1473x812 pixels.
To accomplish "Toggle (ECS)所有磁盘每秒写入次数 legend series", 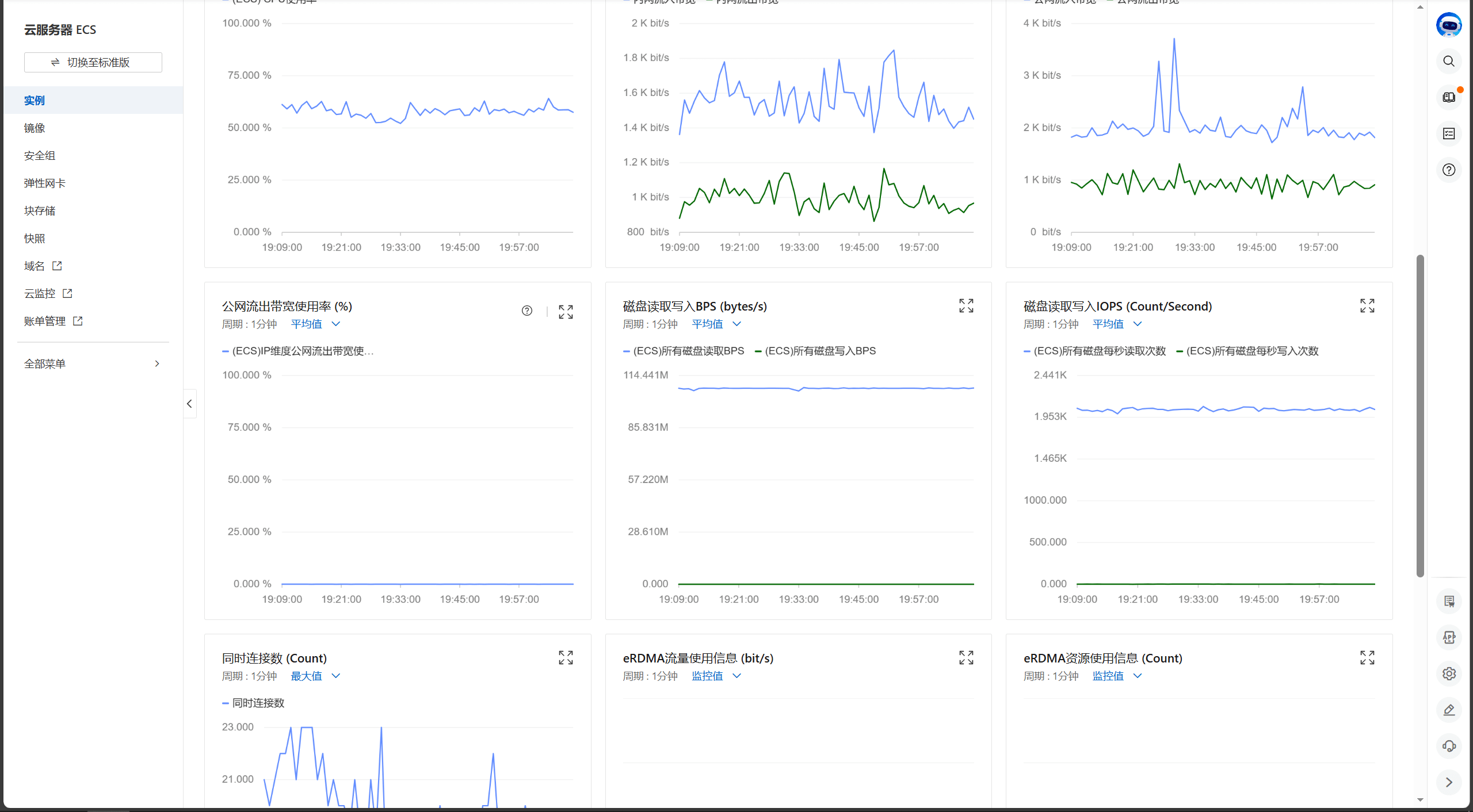I will (1251, 351).
